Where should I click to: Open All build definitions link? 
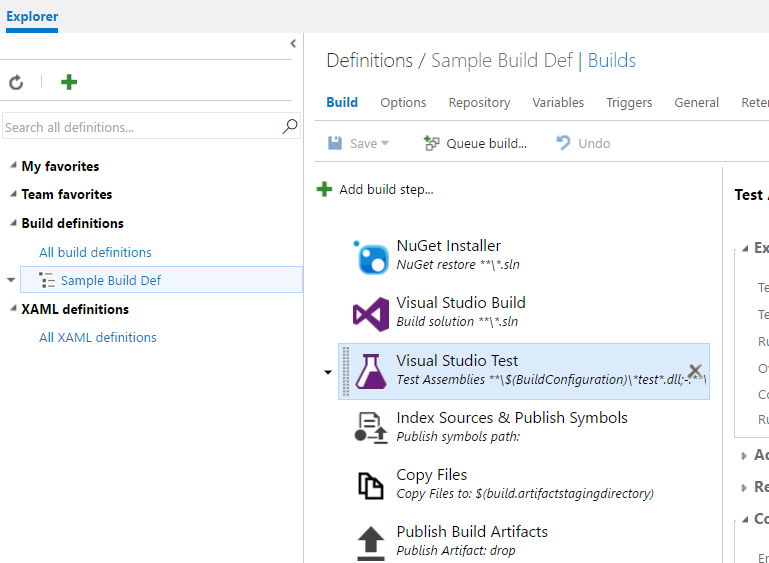click(x=95, y=252)
